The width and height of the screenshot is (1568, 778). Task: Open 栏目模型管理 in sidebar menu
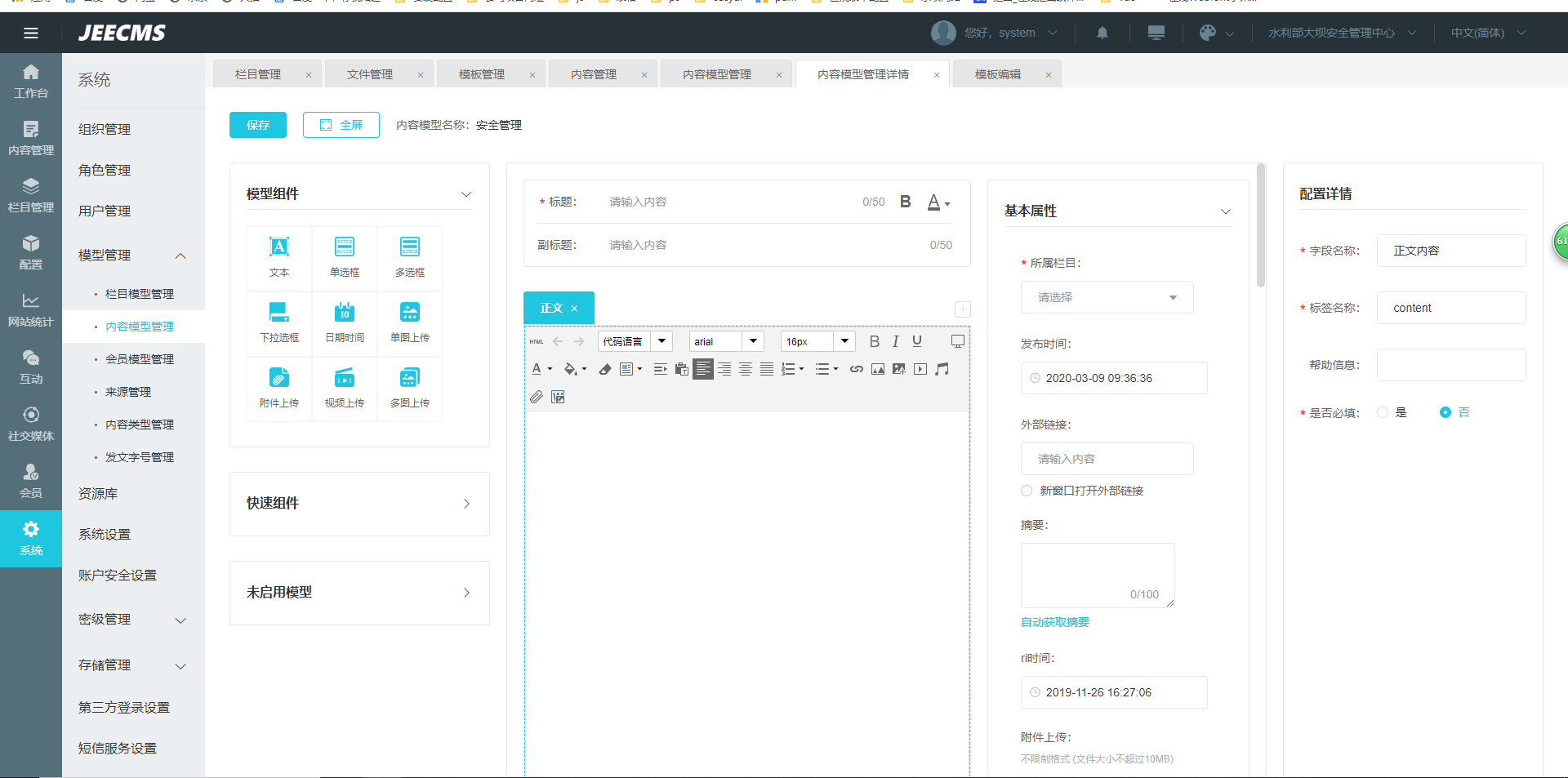(x=140, y=294)
